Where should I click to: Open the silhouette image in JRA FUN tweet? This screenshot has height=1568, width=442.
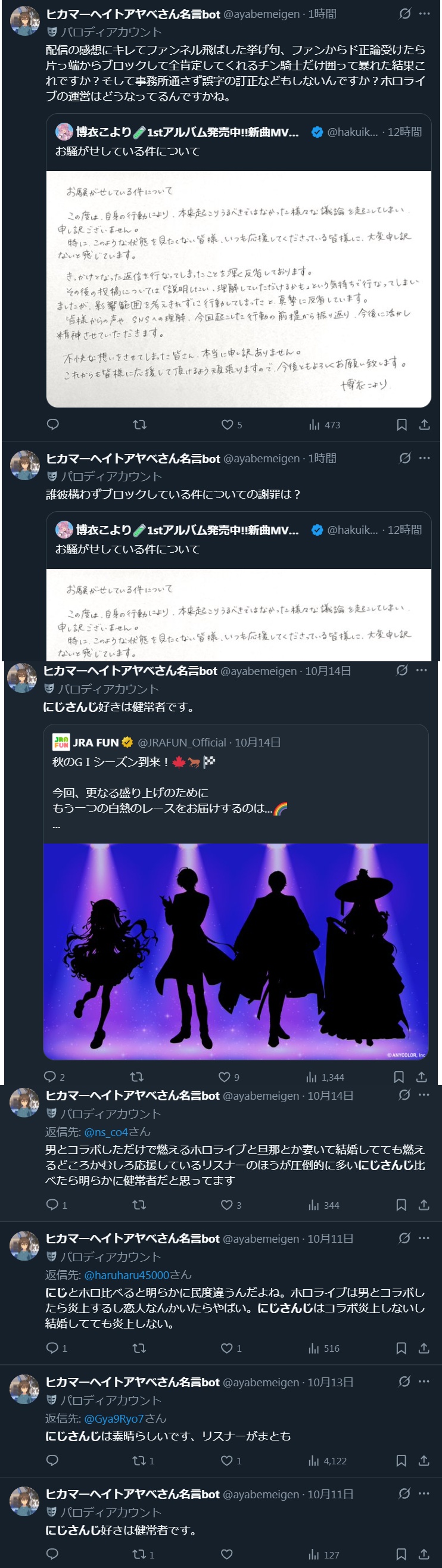tap(236, 951)
